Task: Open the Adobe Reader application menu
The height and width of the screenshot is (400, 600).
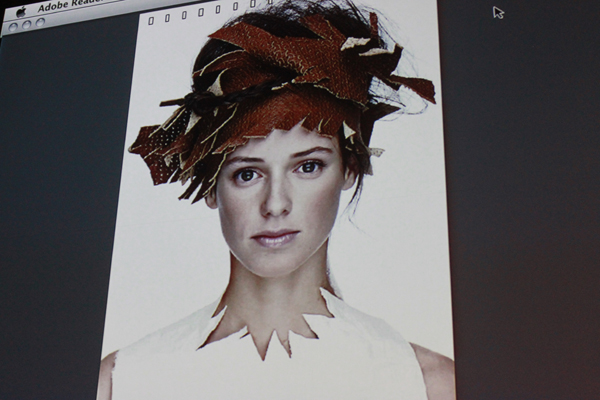Action: click(x=69, y=6)
